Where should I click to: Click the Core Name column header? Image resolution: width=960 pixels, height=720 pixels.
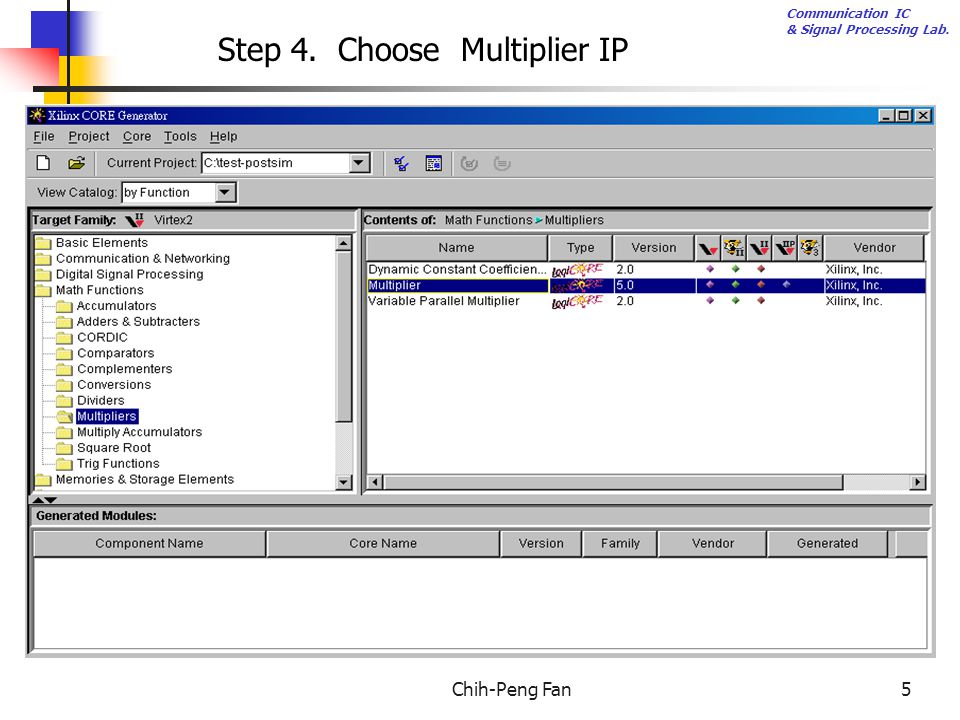coord(383,544)
